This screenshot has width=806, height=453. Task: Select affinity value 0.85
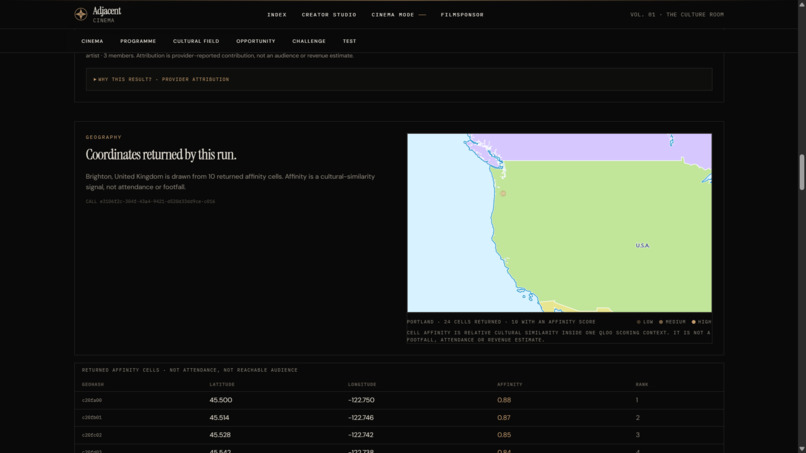(x=504, y=434)
